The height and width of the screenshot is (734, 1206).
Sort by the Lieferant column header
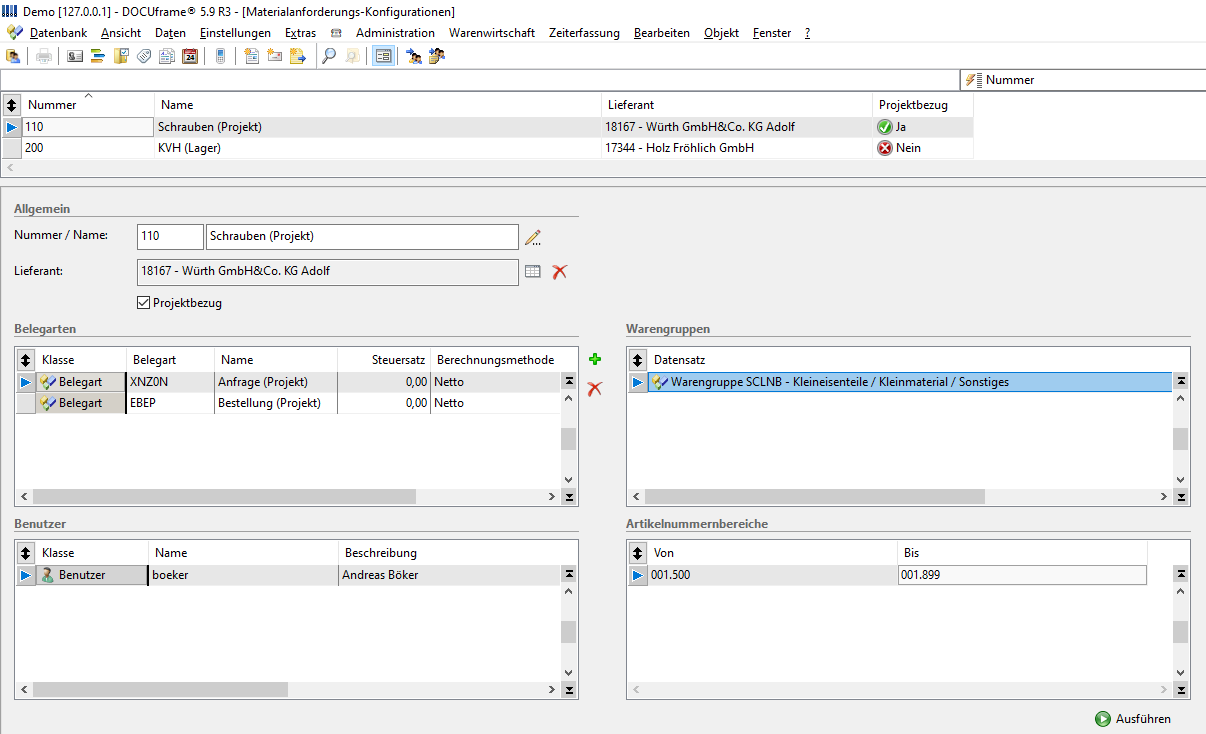point(737,104)
